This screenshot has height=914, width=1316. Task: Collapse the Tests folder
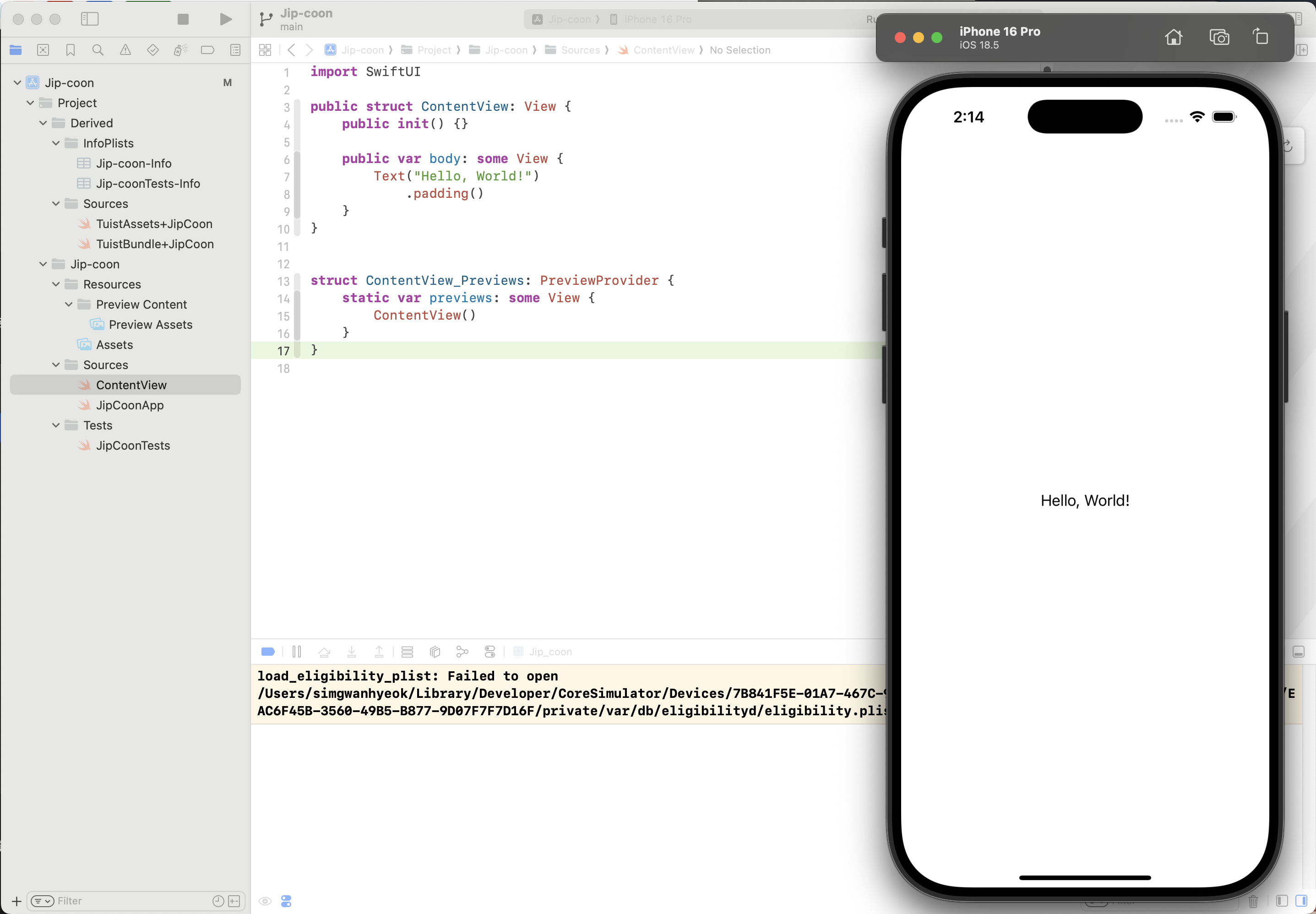point(56,425)
